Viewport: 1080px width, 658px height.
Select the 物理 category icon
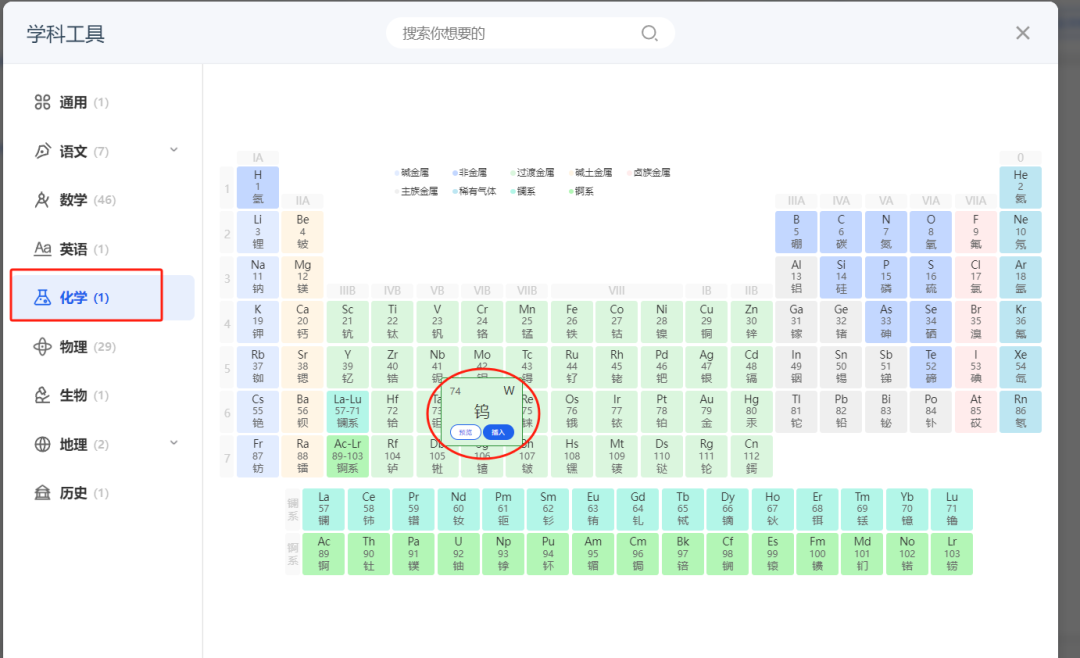pos(41,346)
